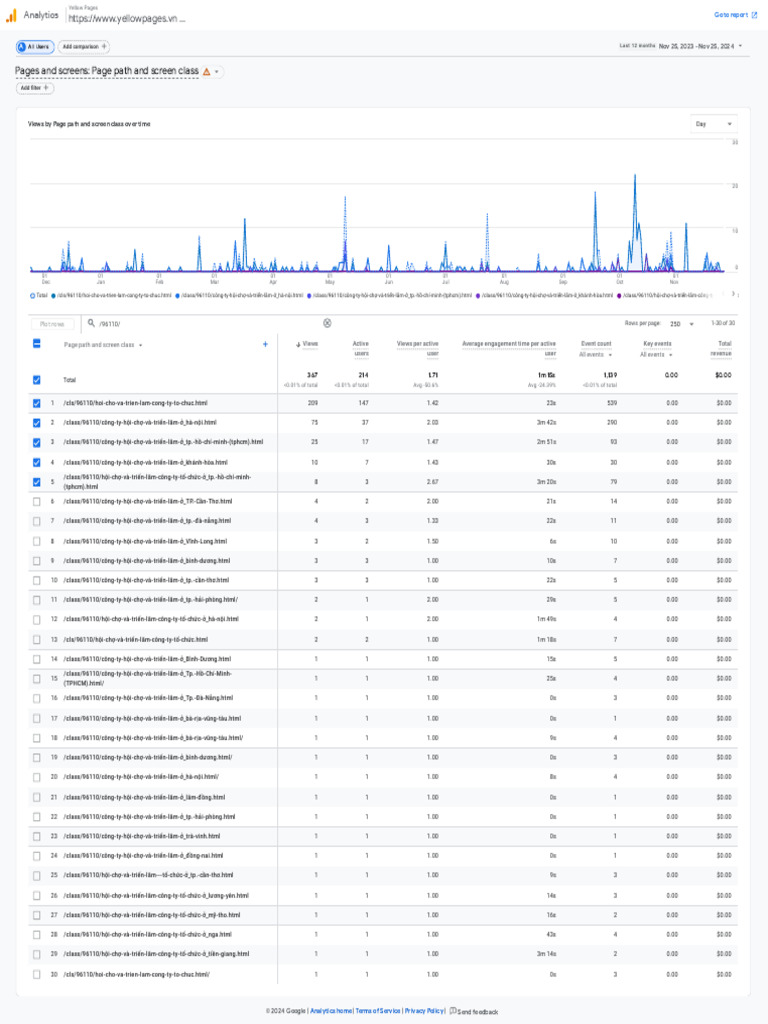Click the first blue legend dot for cls/96110

54,296
